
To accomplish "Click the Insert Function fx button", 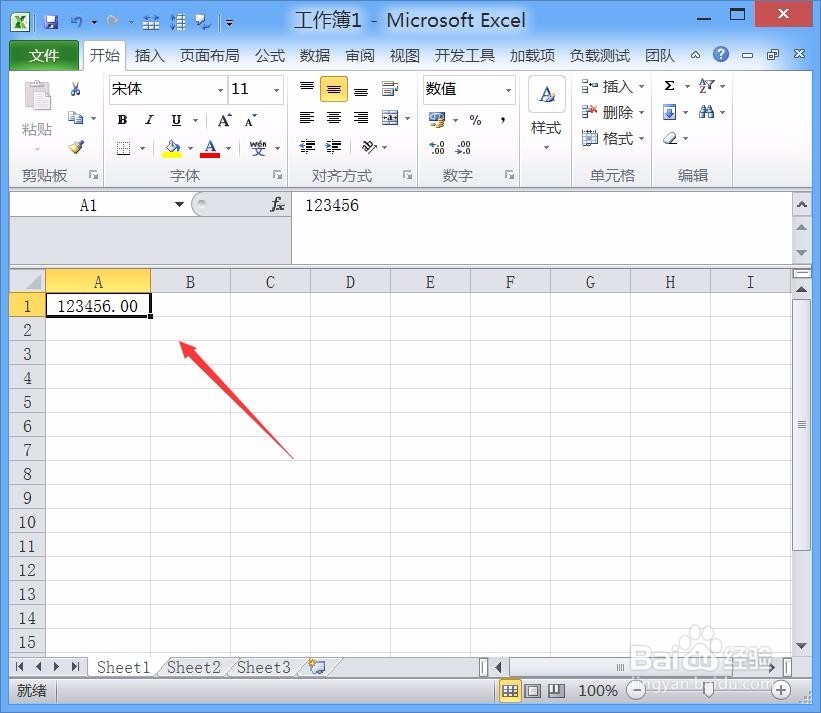I will pos(277,205).
